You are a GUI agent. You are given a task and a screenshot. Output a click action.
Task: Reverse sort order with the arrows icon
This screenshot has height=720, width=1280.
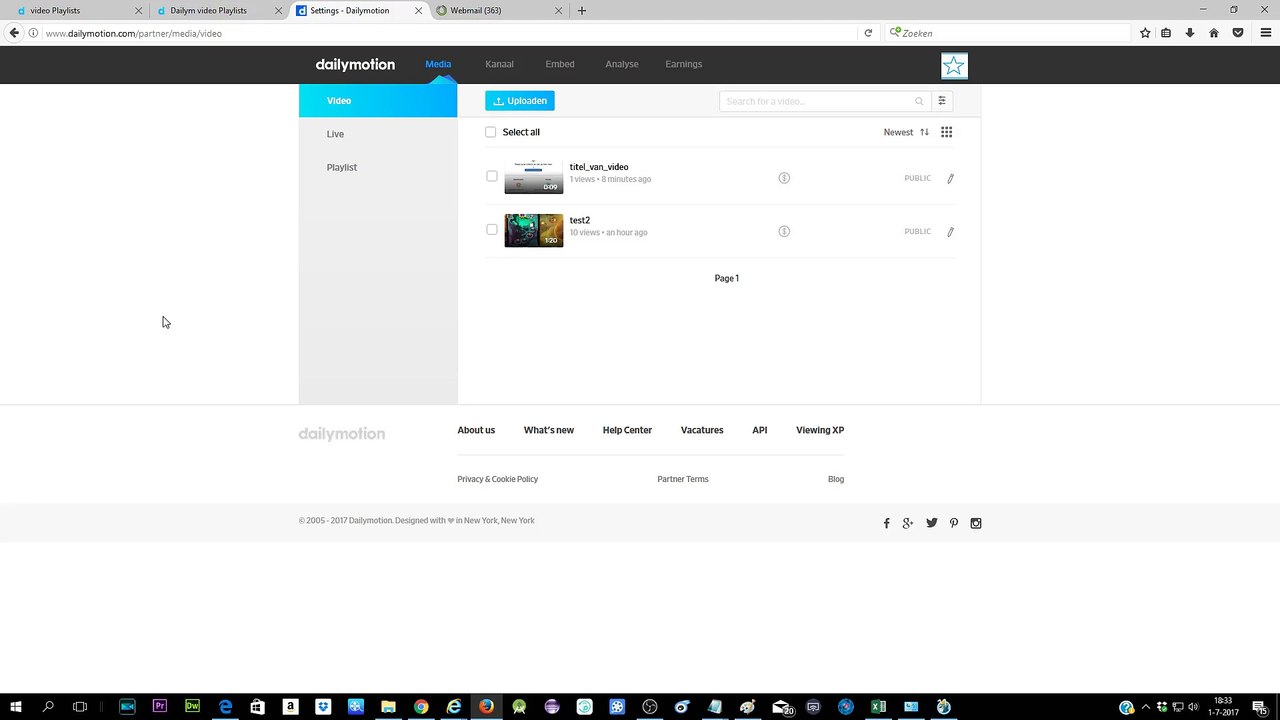924,132
